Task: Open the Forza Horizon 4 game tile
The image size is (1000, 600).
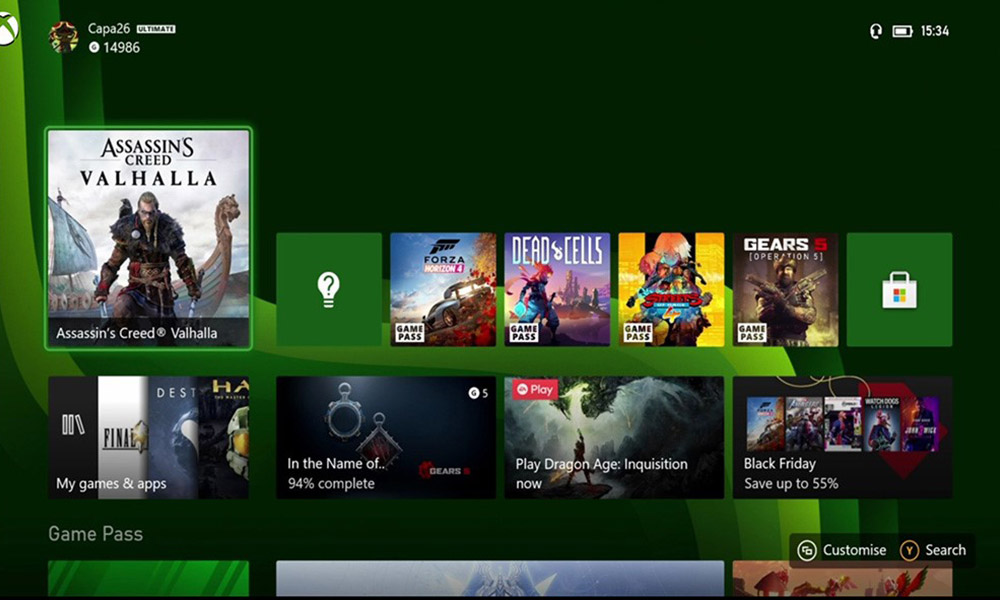Action: [x=443, y=289]
